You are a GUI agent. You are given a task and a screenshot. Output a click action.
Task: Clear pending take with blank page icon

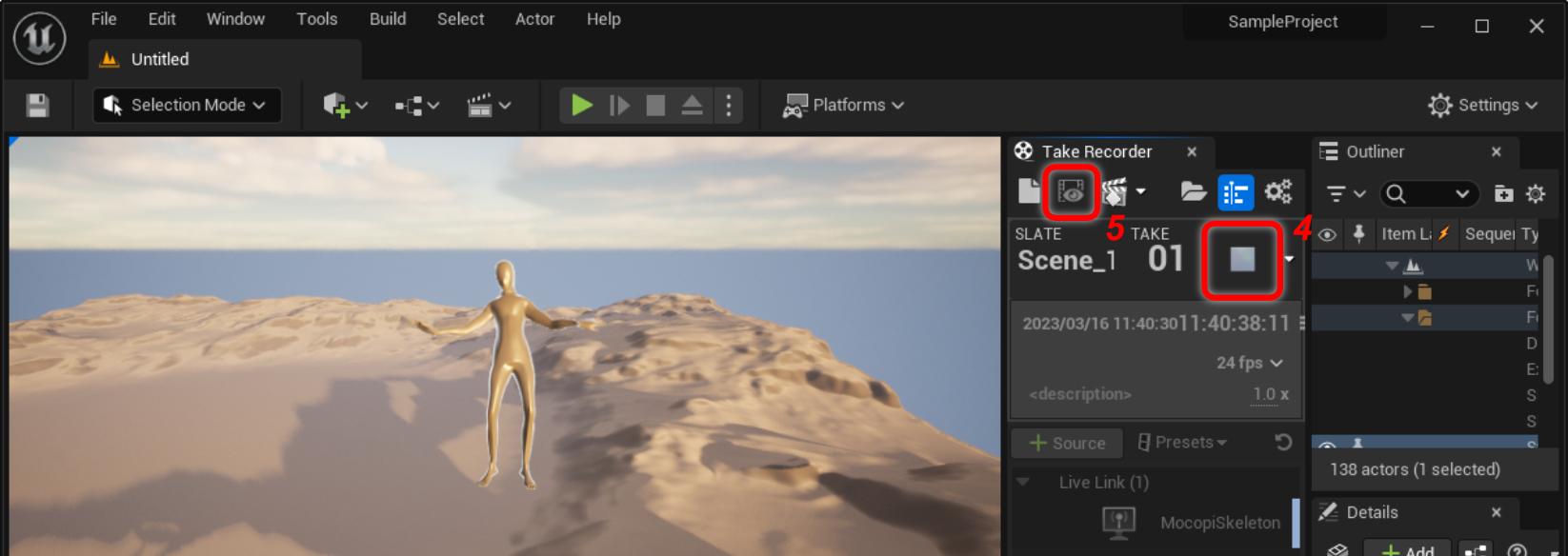pos(1028,191)
